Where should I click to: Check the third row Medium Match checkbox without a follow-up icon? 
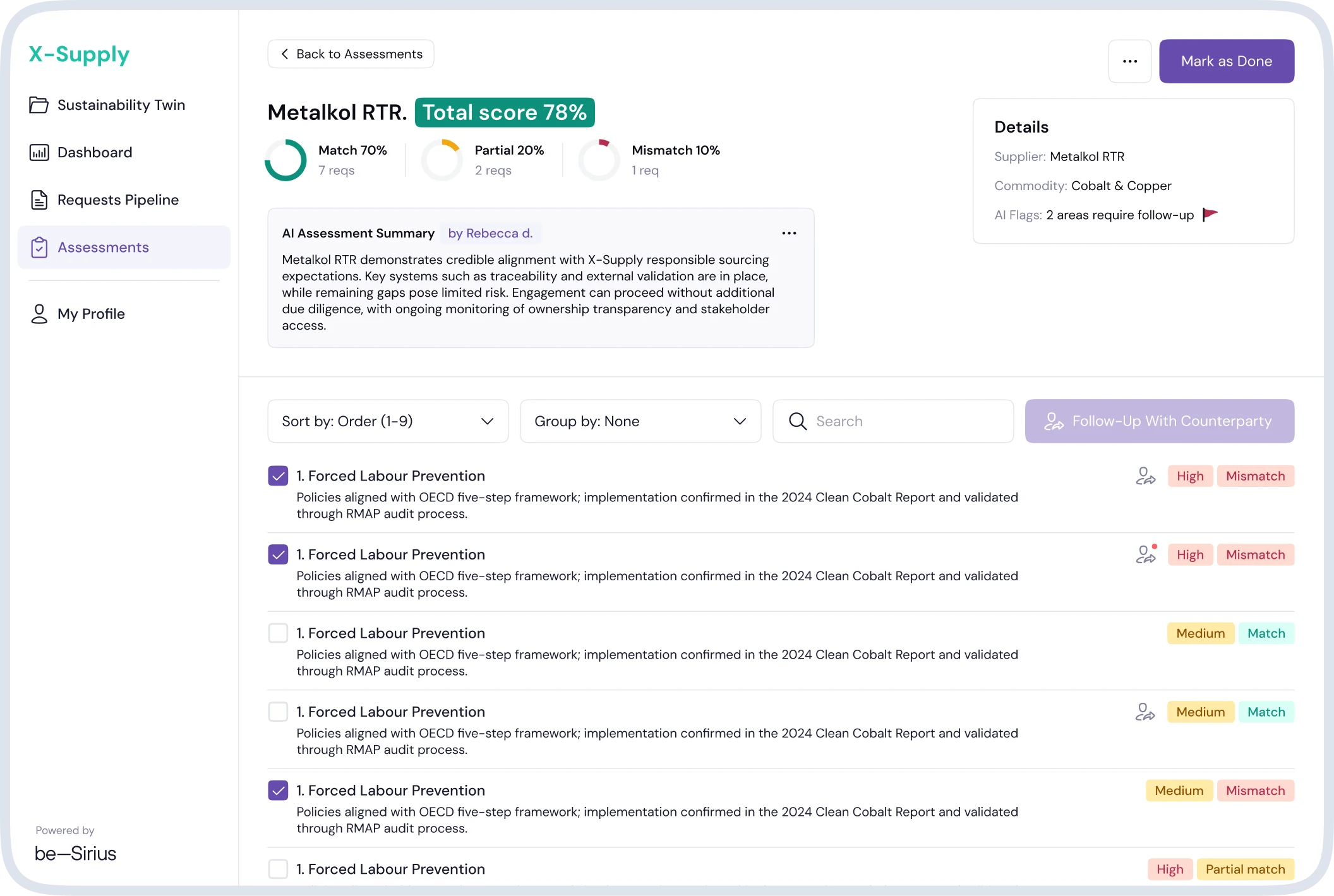pyautogui.click(x=278, y=633)
